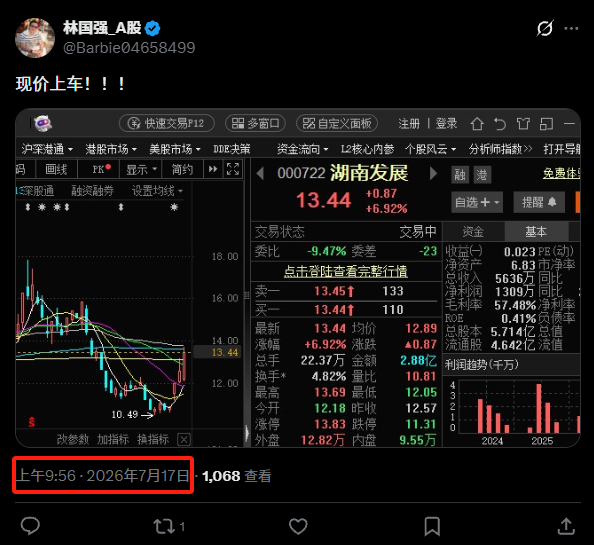Image resolution: width=594 pixels, height=545 pixels.
Task: Go to next stock with right triangle
Action: click(433, 173)
